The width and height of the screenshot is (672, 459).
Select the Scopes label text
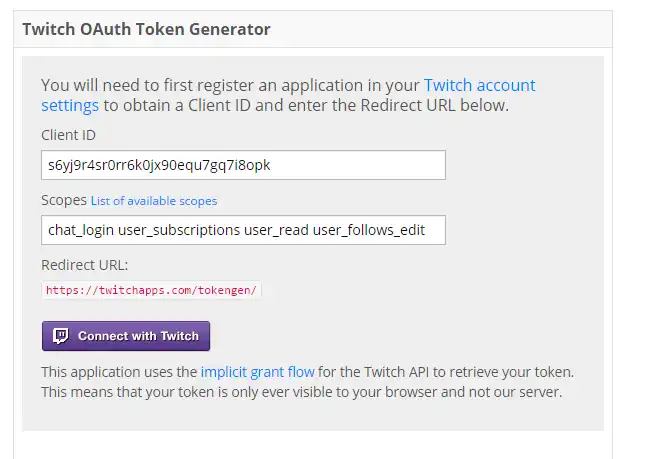point(64,200)
